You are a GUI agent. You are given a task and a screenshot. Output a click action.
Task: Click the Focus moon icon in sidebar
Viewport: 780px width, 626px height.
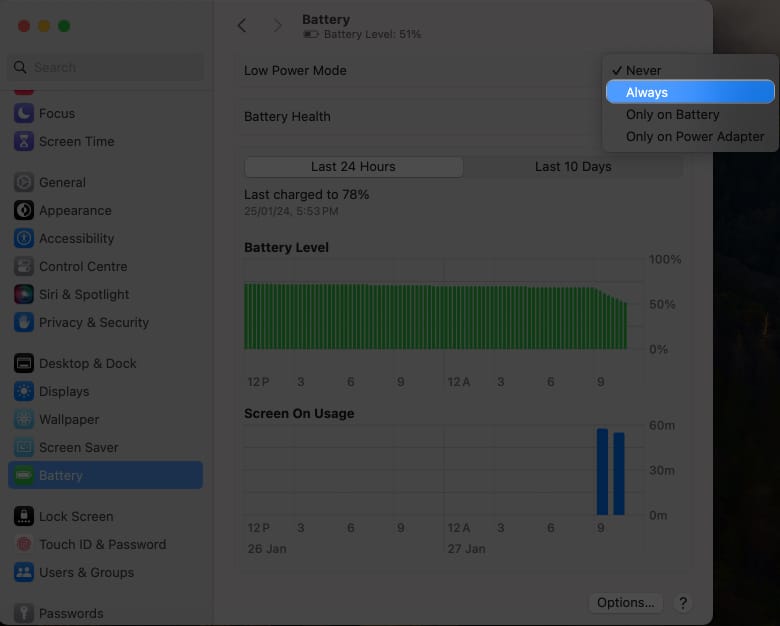pos(24,113)
